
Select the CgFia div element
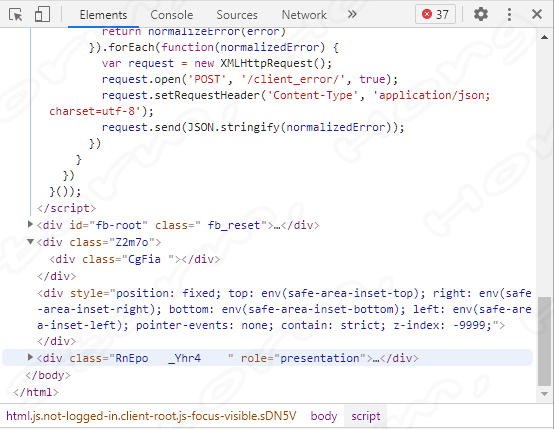[x=135, y=259]
